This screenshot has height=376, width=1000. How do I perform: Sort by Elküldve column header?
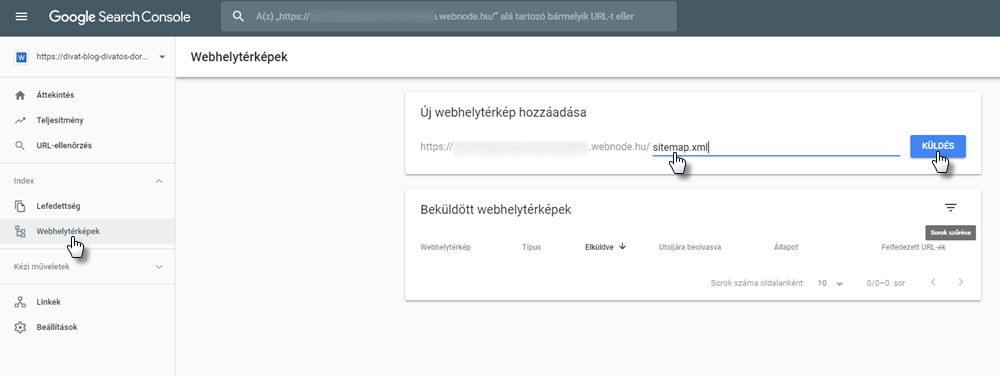click(x=599, y=247)
